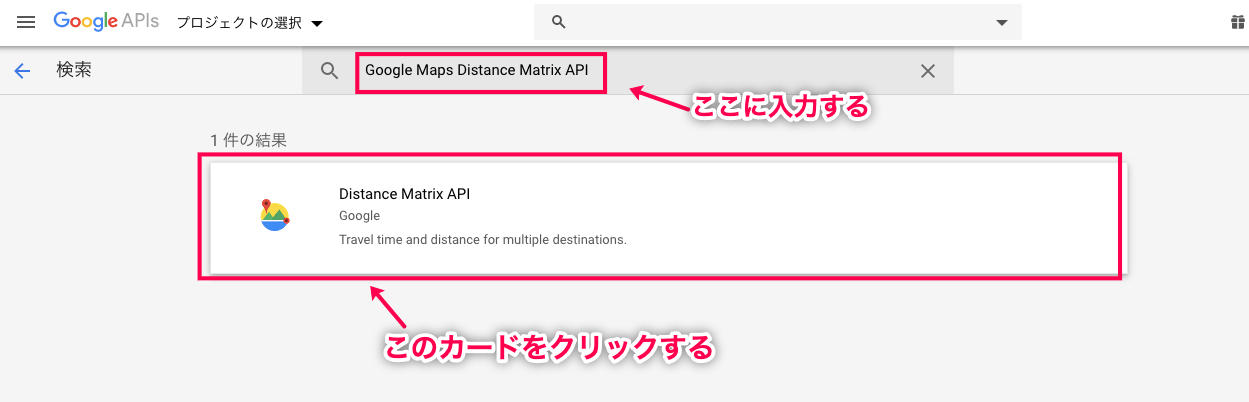This screenshot has height=402, width=1249.
Task: Click the top bar search magnifier icon
Action: (x=559, y=22)
